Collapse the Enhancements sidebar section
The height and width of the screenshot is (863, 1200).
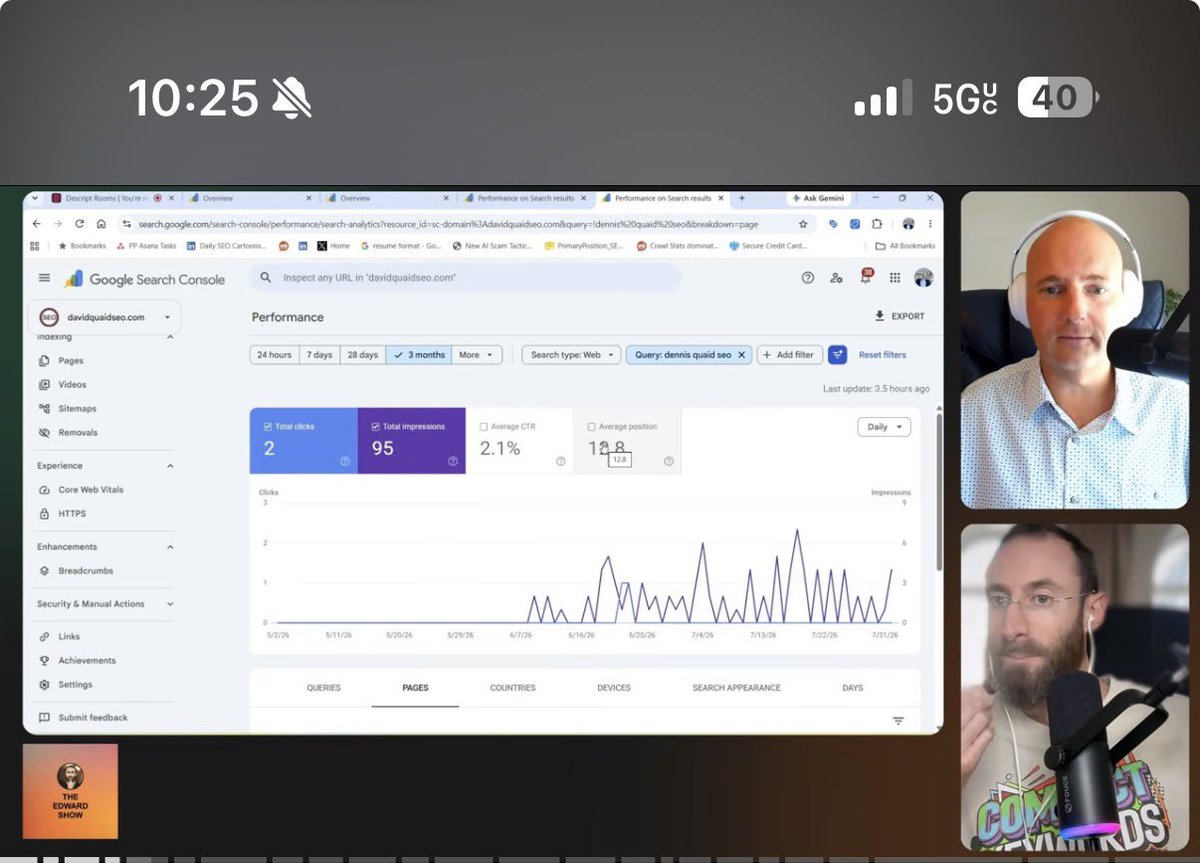169,547
